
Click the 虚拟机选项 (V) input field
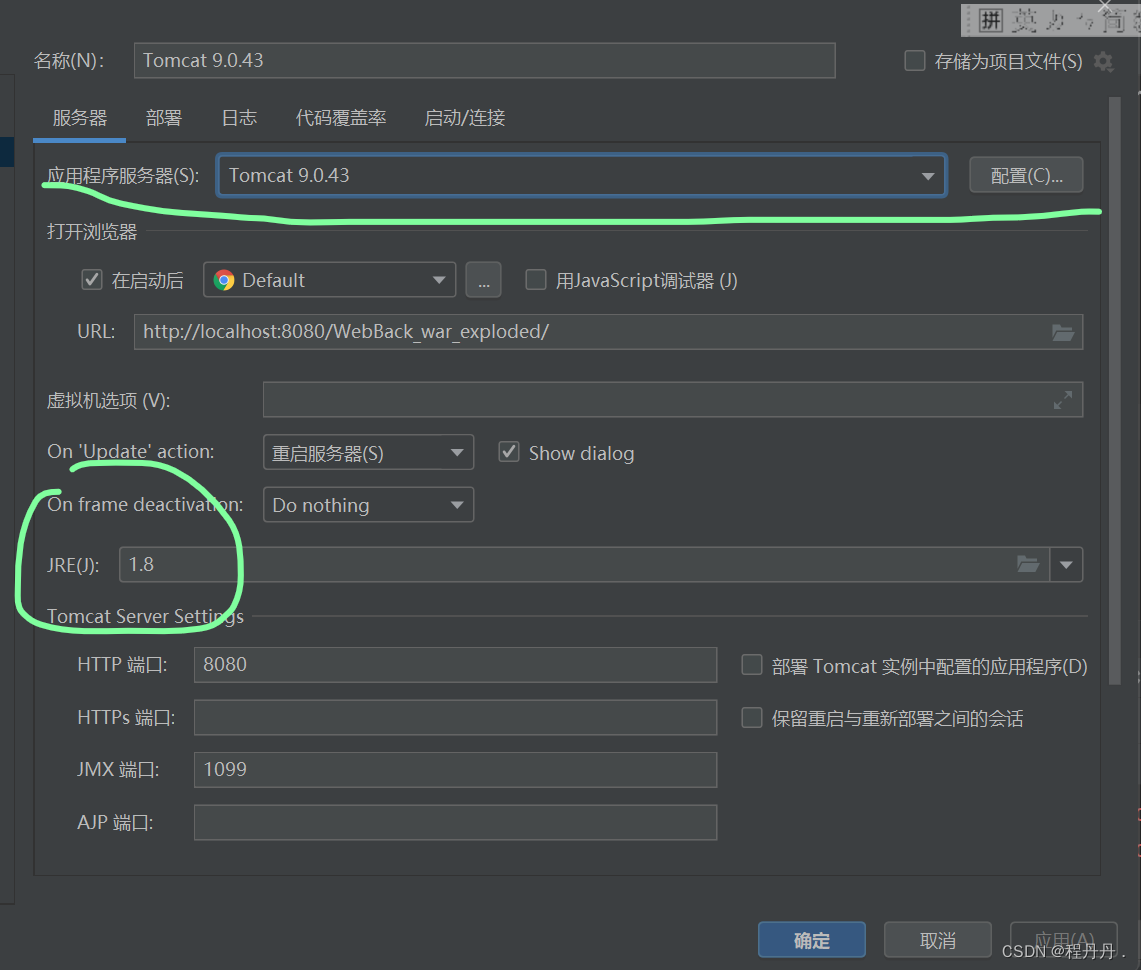(673, 399)
